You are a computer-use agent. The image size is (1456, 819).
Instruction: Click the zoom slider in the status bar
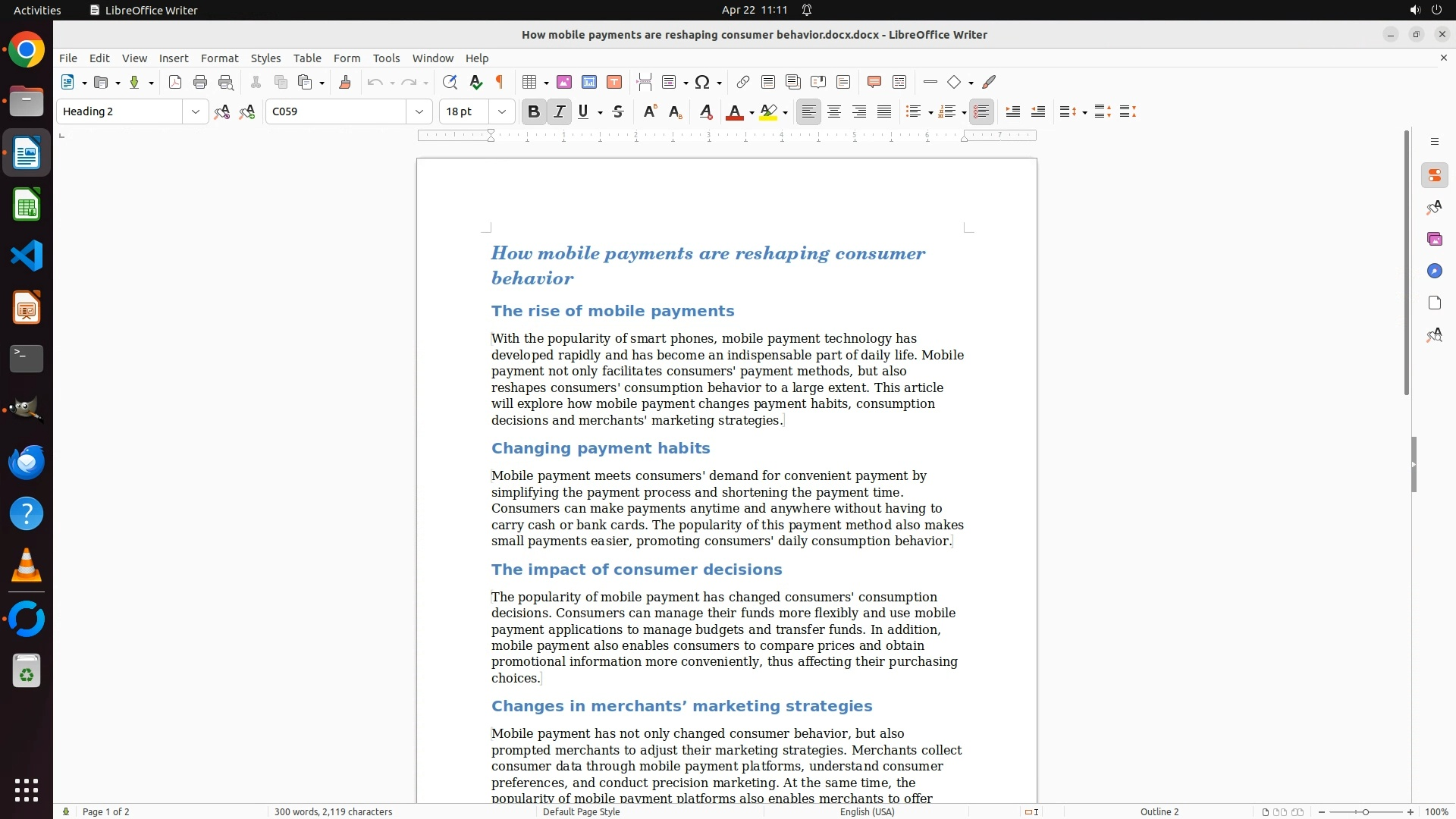(1365, 811)
